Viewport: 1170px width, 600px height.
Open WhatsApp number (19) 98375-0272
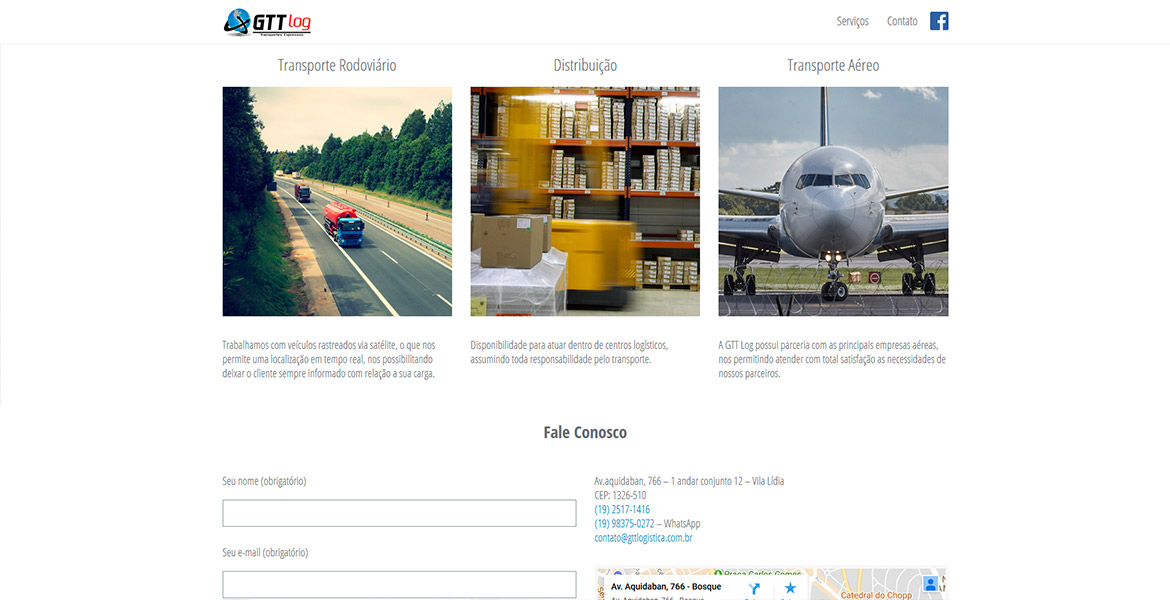click(625, 523)
